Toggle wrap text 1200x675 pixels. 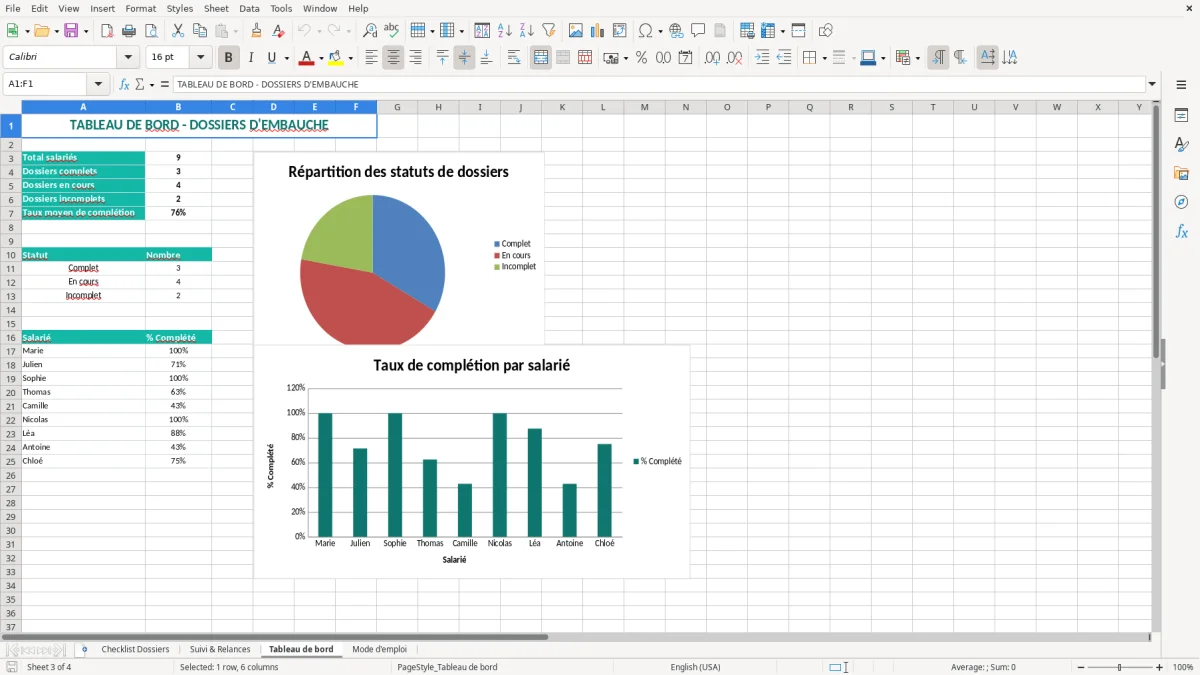(x=514, y=58)
